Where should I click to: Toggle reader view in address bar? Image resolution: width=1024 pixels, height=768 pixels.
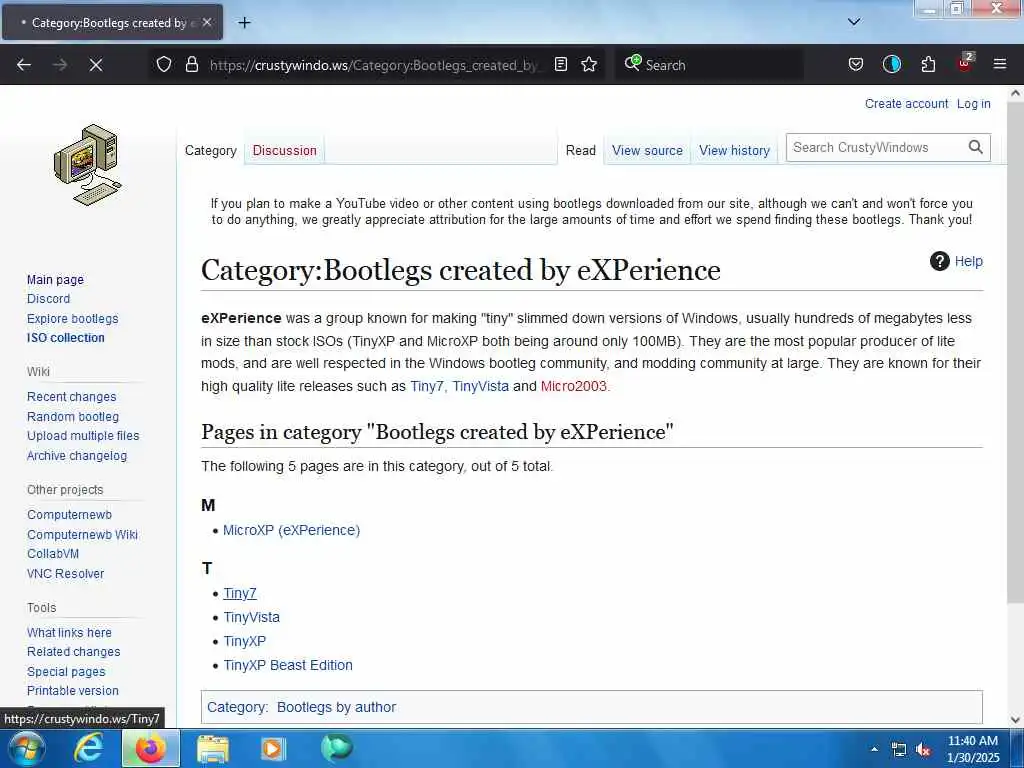point(560,64)
